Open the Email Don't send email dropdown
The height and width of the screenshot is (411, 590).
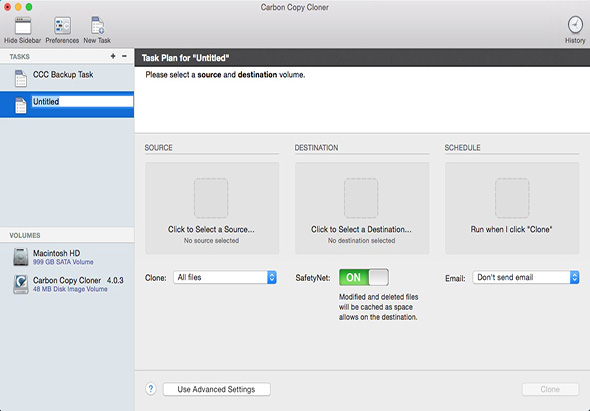click(526, 277)
